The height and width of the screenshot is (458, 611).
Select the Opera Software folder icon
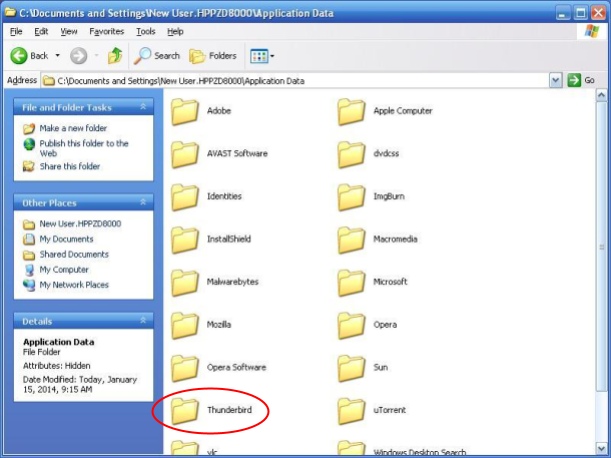click(185, 368)
